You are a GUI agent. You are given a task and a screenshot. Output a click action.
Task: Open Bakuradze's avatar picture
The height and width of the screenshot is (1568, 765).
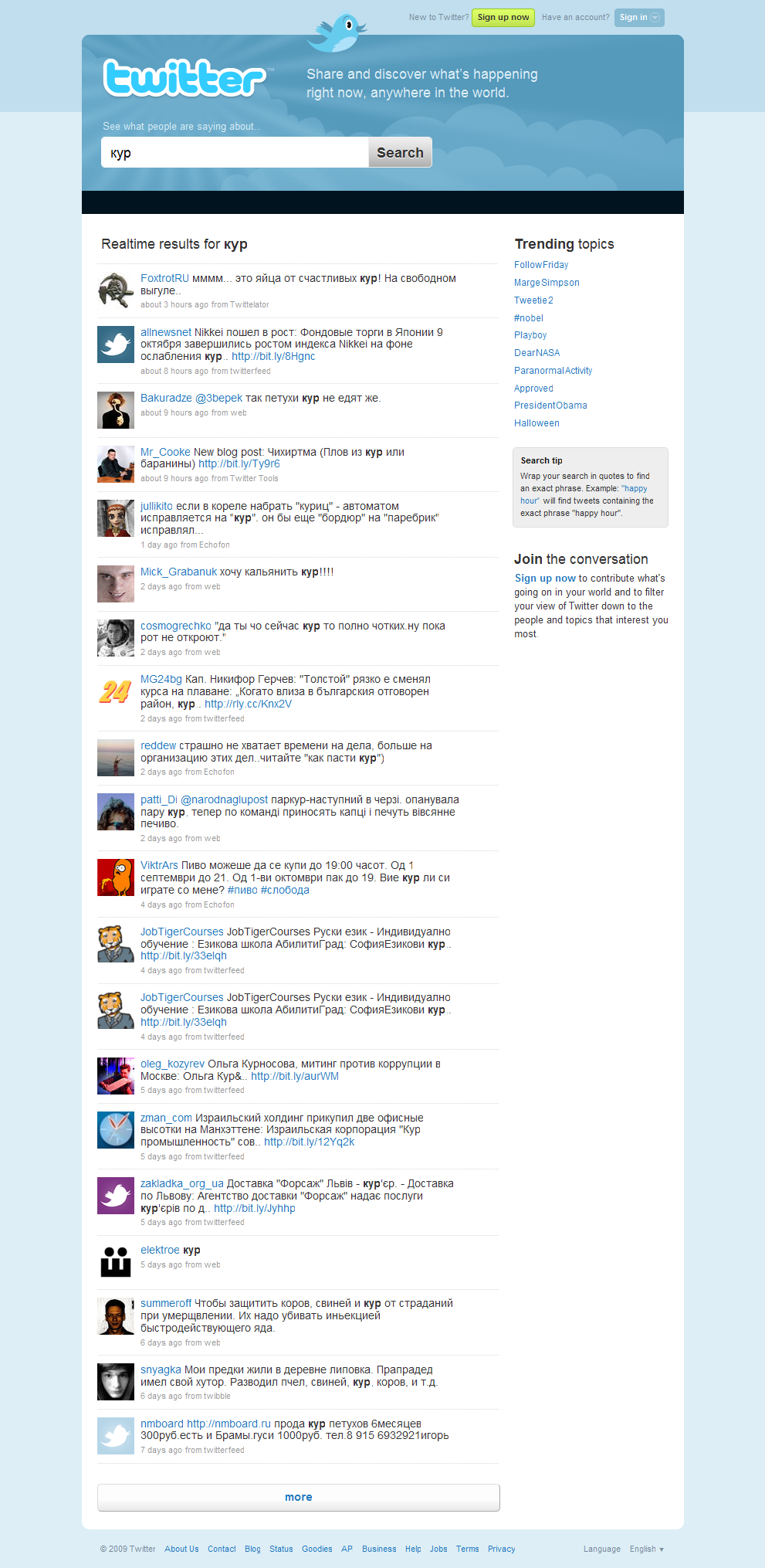[x=116, y=410]
